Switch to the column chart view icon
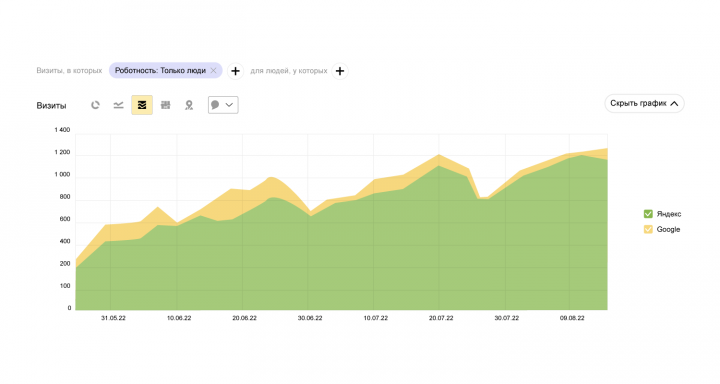The image size is (720, 384). pyautogui.click(x=165, y=105)
